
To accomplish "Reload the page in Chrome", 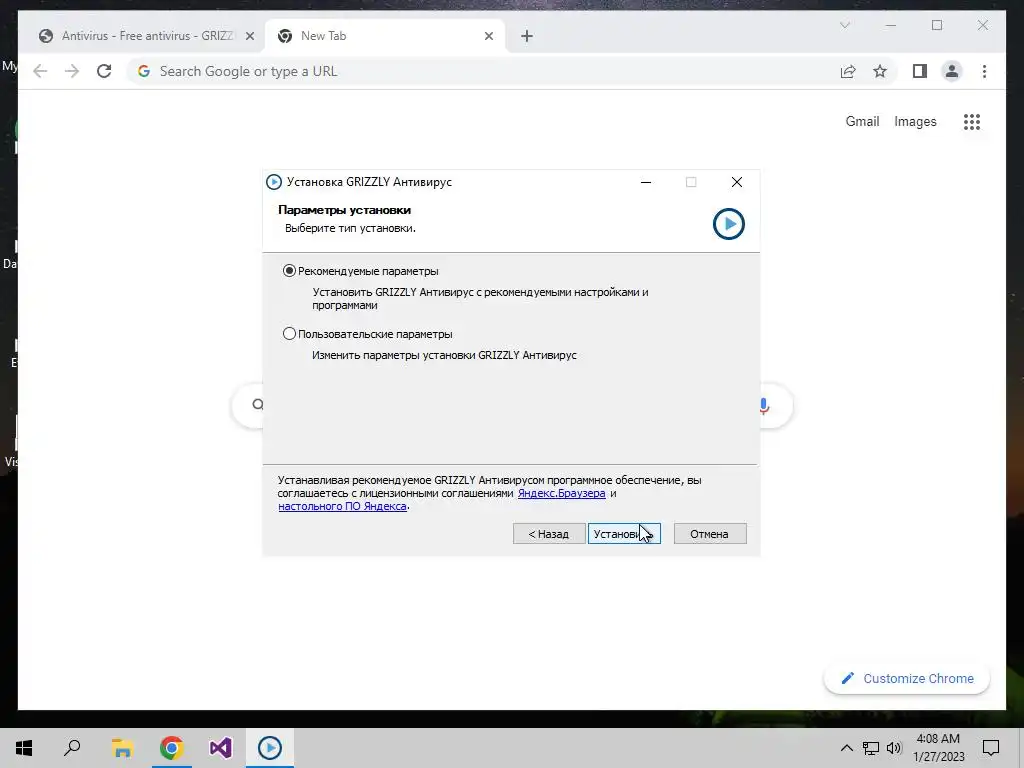I will pos(104,71).
